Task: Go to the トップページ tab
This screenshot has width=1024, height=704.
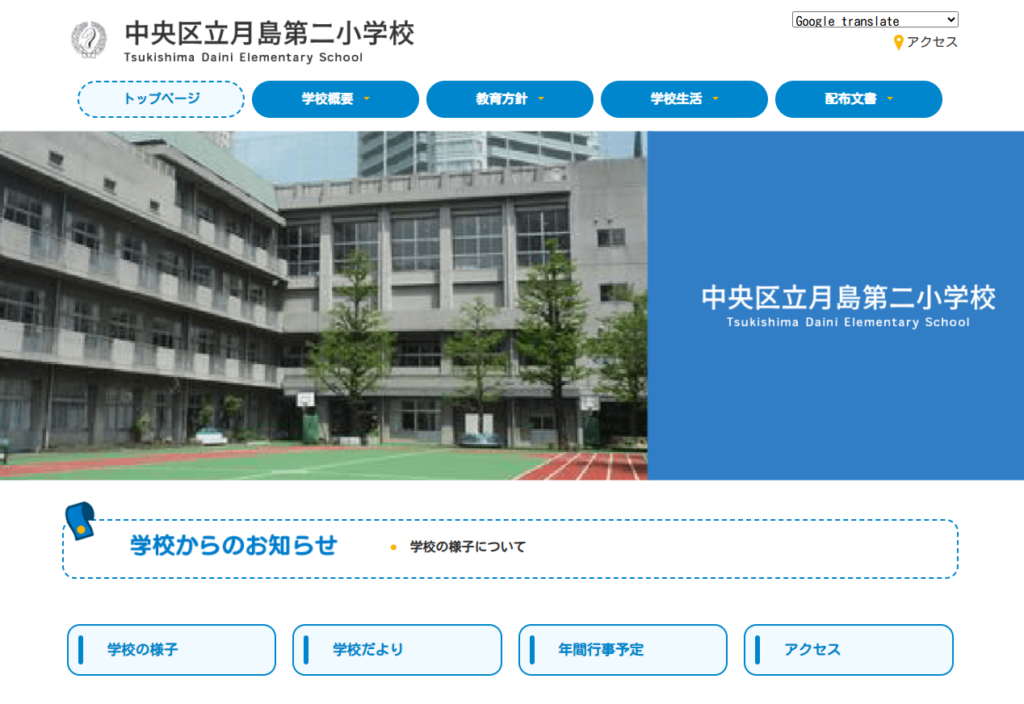Action: 161,99
